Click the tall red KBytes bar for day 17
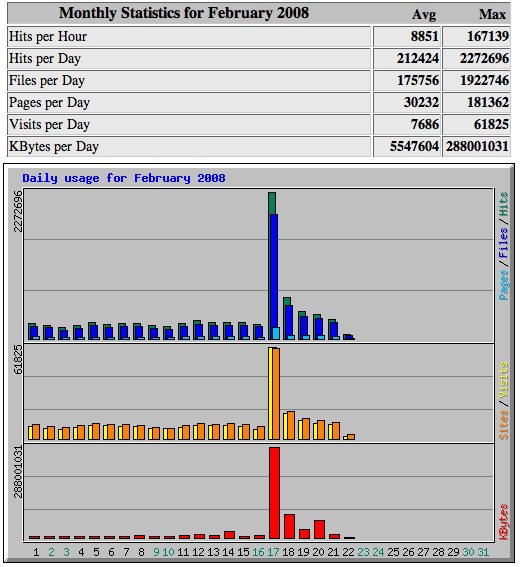Viewport: 521px width, 567px height. pyautogui.click(x=274, y=493)
